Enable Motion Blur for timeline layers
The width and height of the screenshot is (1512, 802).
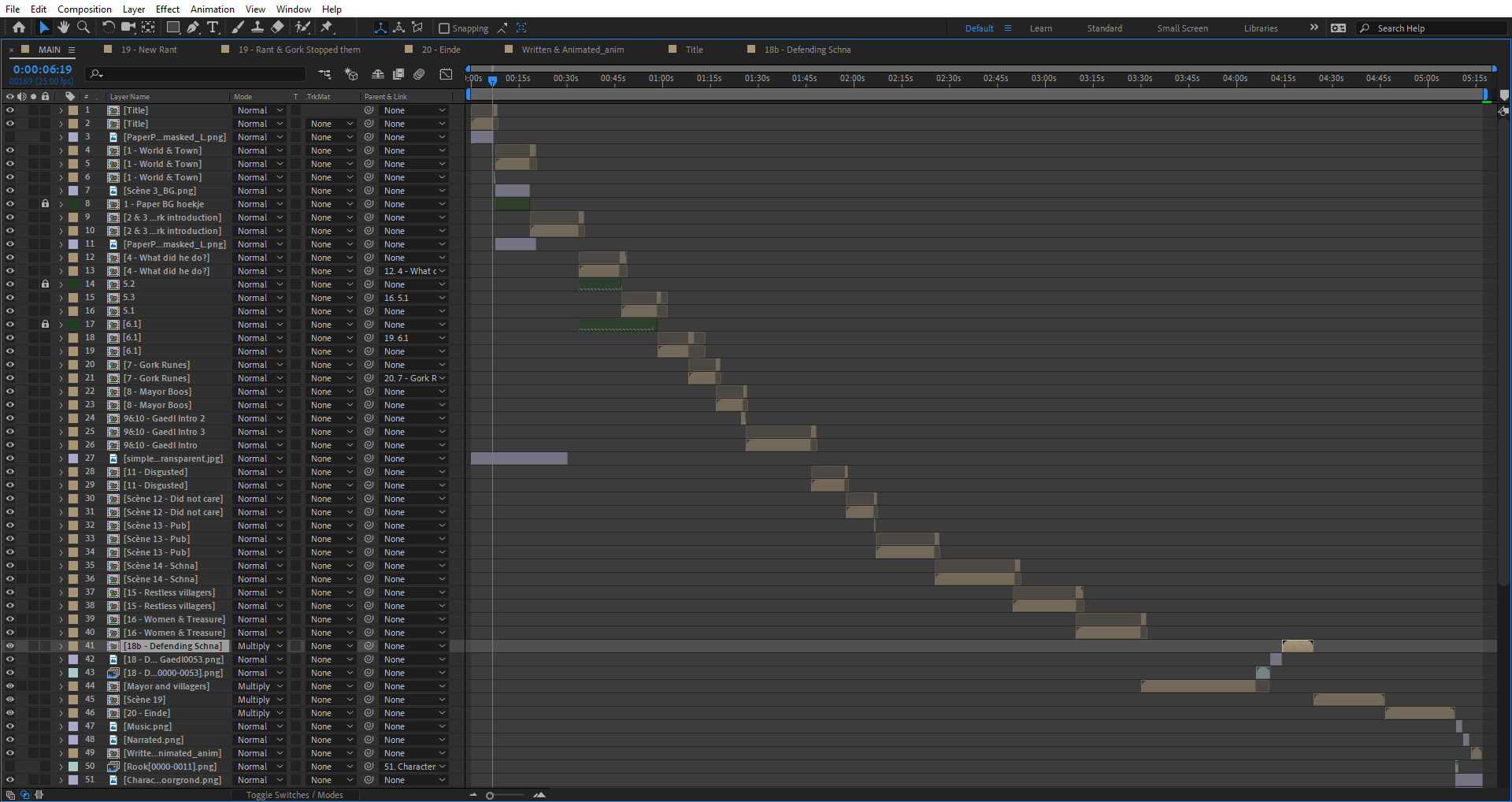[419, 74]
